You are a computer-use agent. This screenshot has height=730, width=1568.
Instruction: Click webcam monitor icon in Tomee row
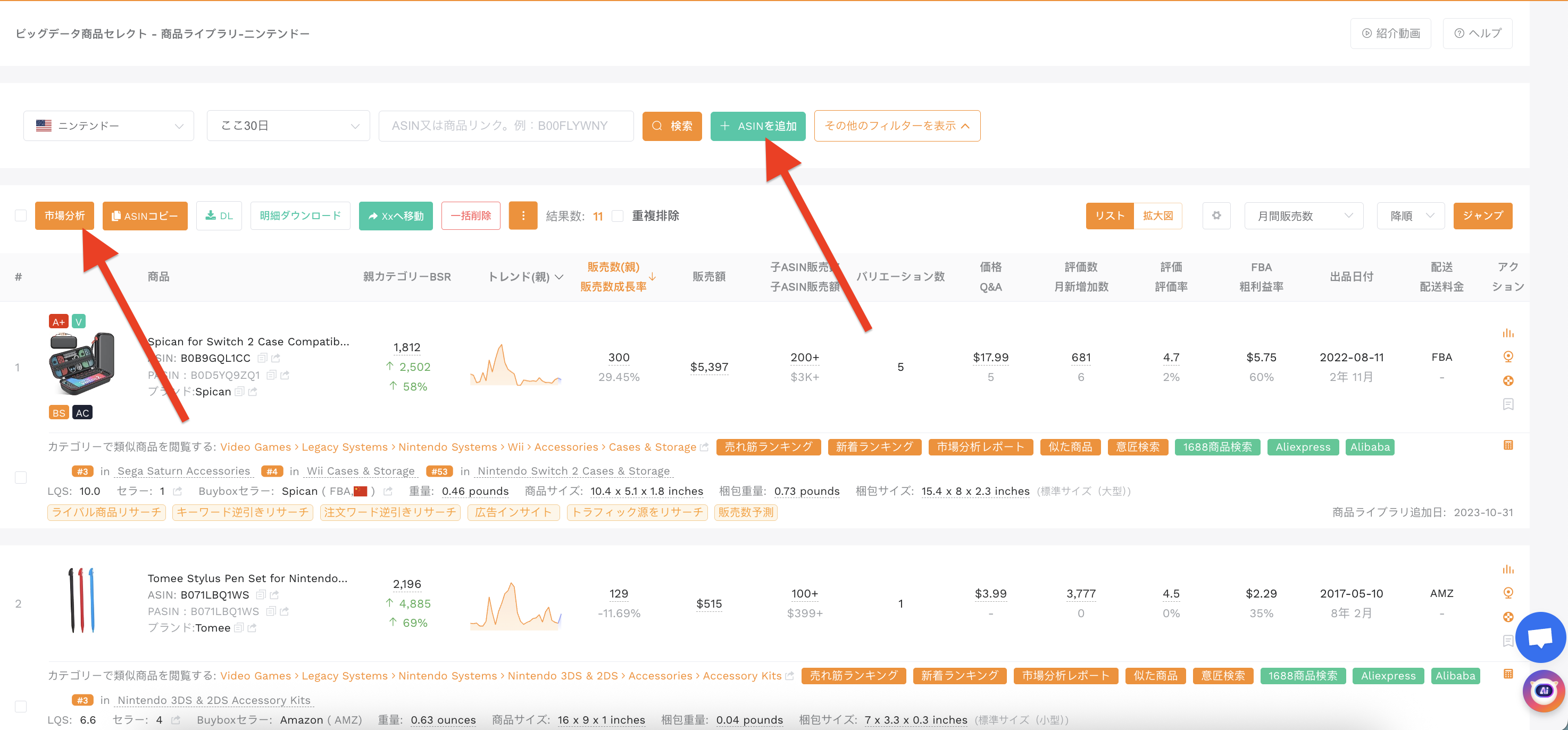pos(1508,593)
